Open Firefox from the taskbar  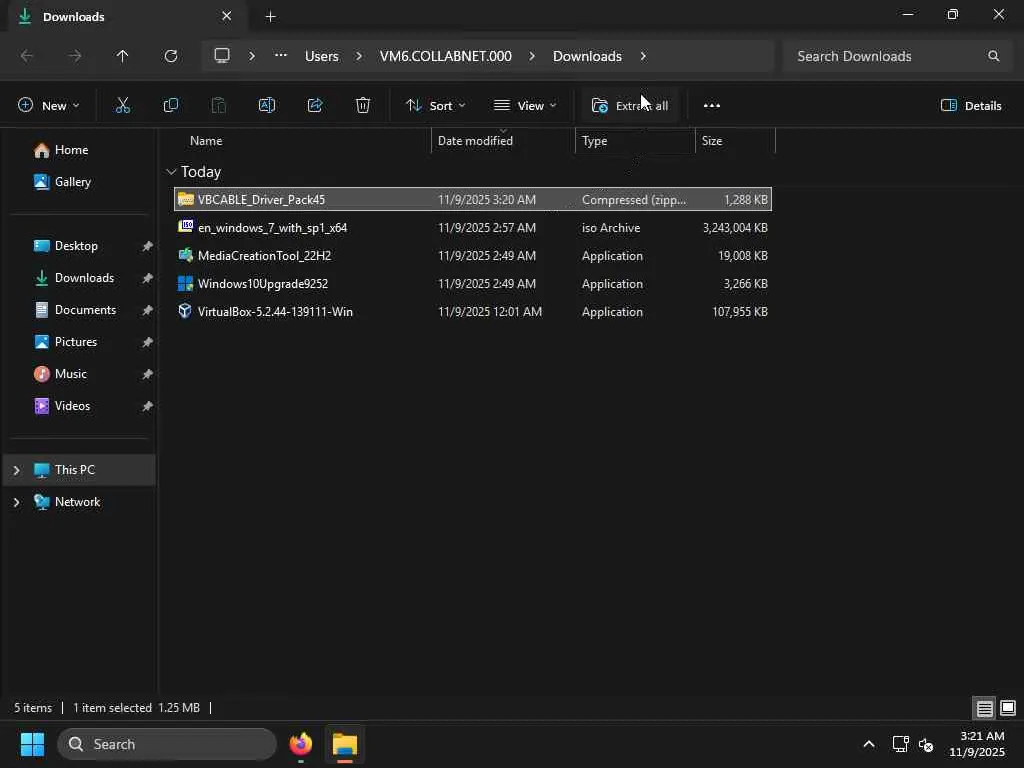301,744
